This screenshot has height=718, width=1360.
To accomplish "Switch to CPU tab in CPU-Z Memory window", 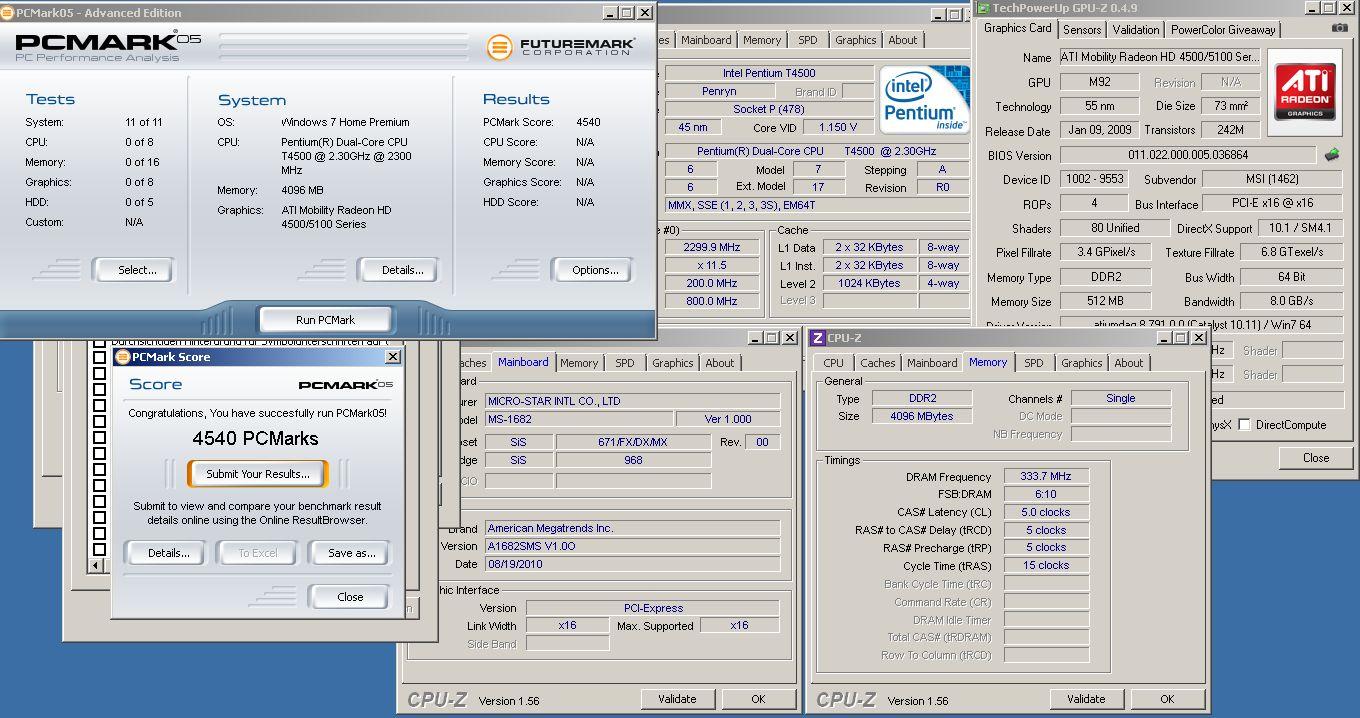I will pos(834,363).
